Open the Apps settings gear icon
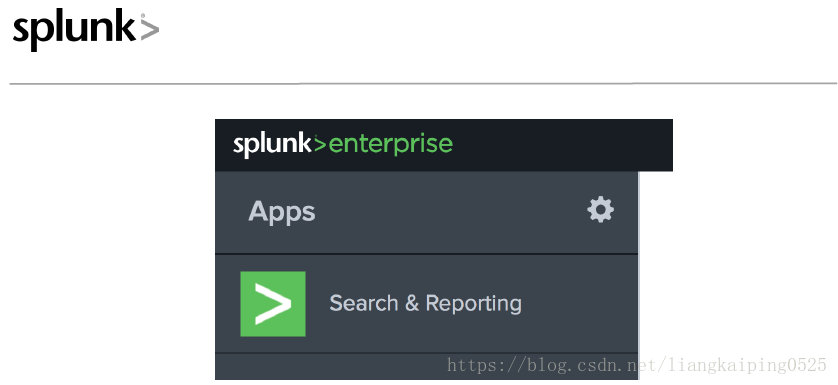838x385 pixels. click(600, 210)
